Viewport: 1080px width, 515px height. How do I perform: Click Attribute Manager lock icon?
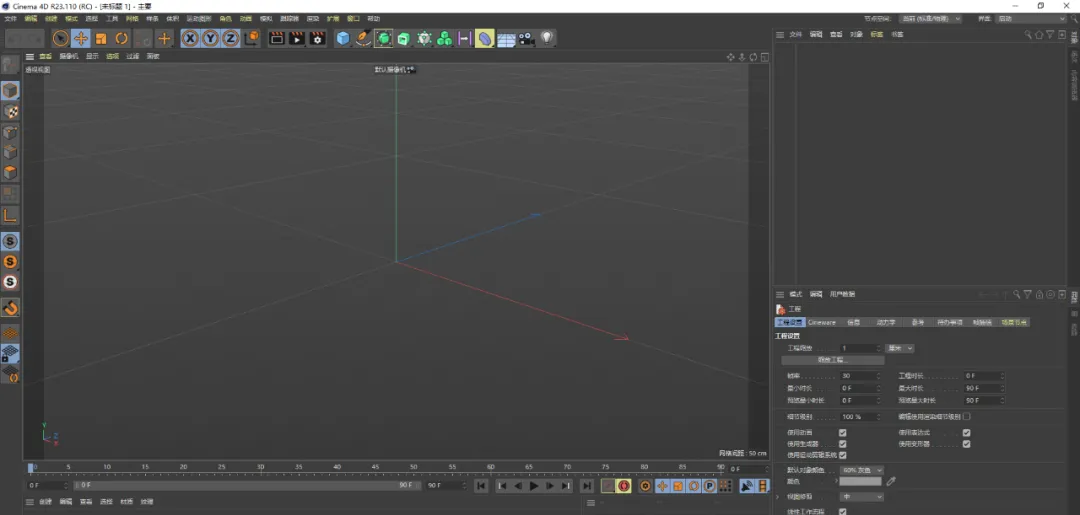click(x=1039, y=294)
